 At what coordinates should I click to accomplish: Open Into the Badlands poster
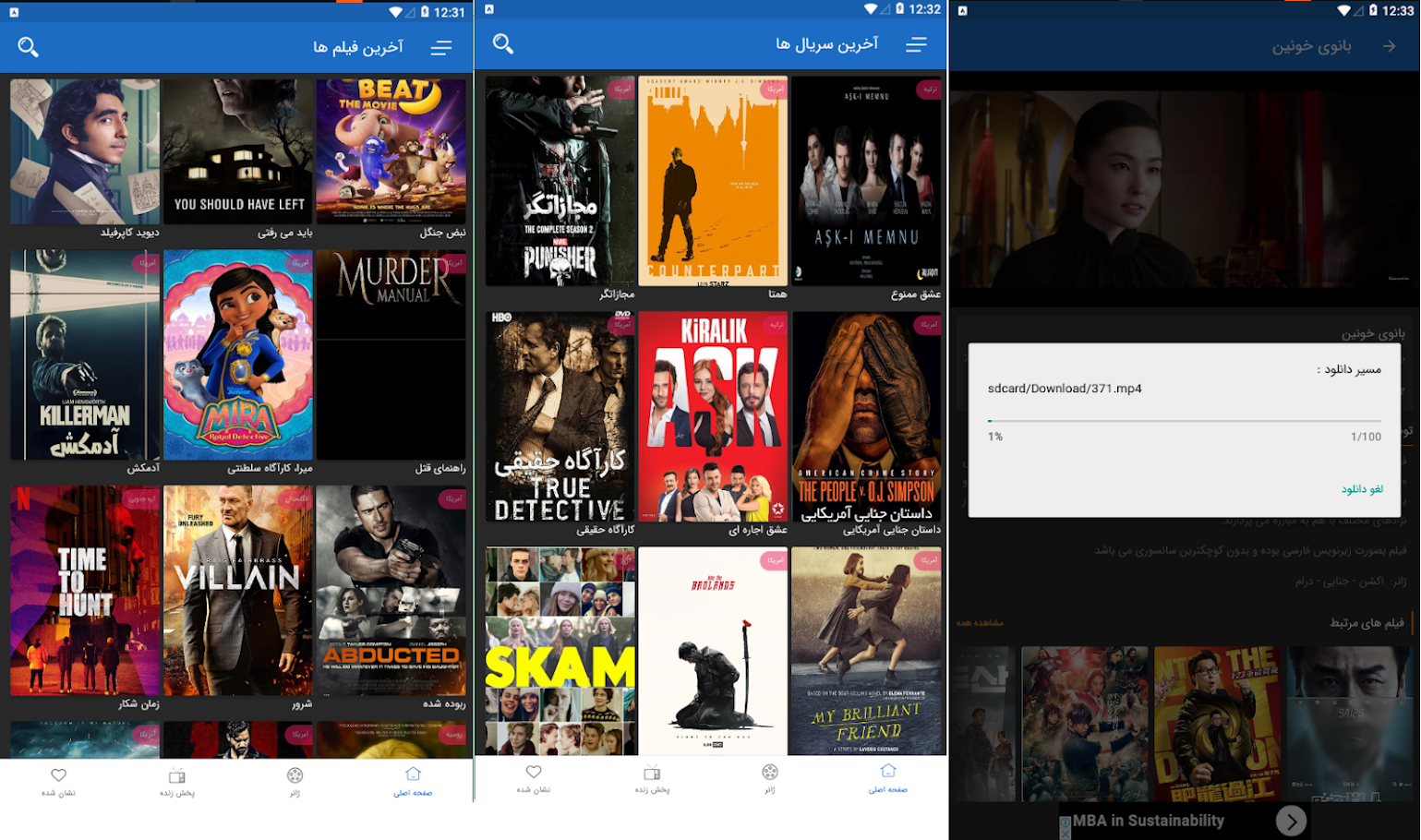[713, 651]
